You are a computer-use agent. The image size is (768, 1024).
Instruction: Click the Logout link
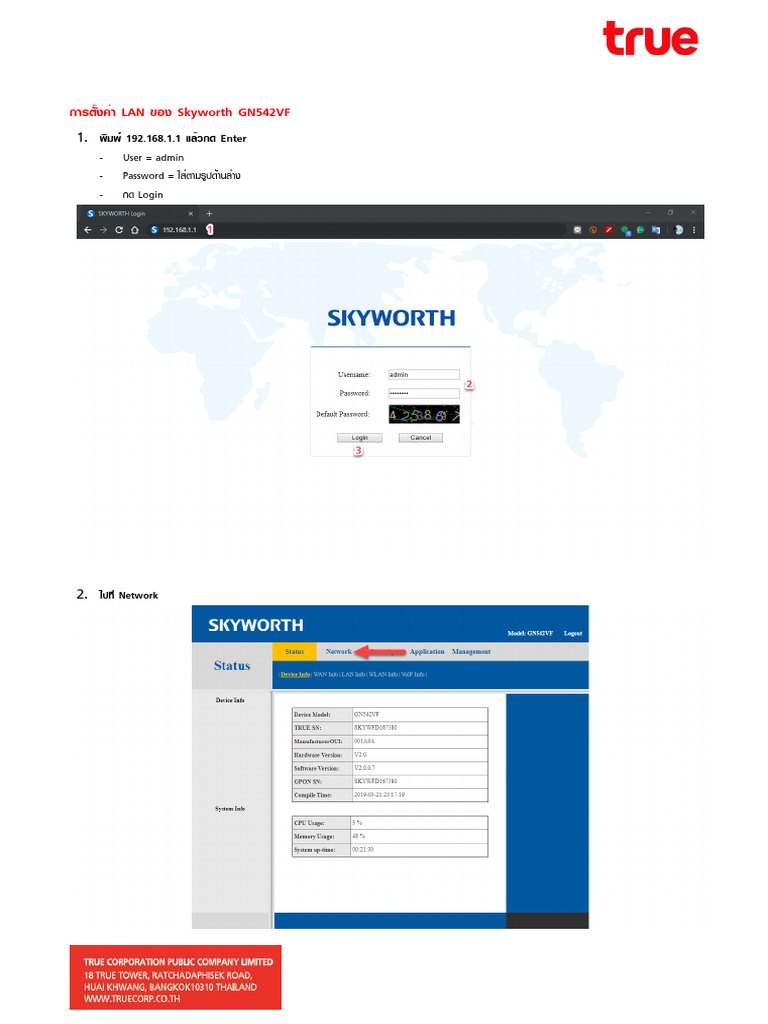[x=573, y=633]
